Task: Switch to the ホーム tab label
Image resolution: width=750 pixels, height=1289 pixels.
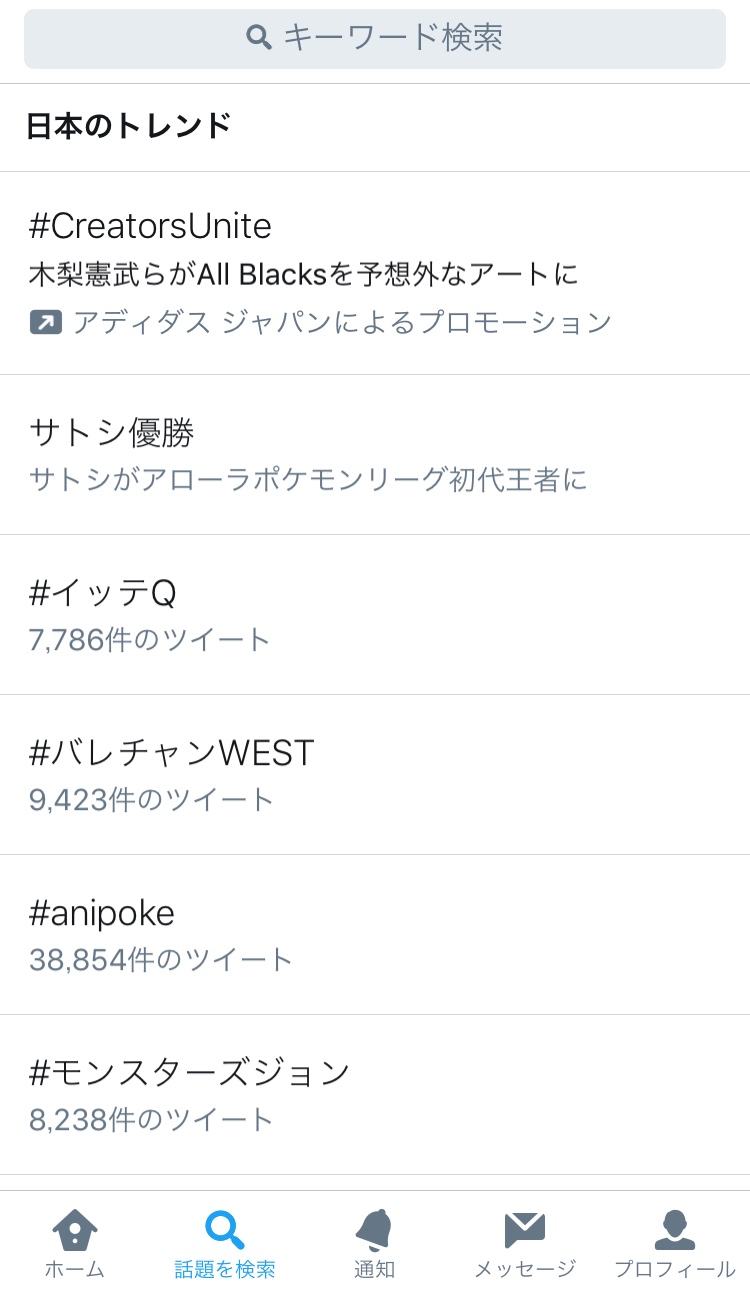Action: coord(75,1269)
